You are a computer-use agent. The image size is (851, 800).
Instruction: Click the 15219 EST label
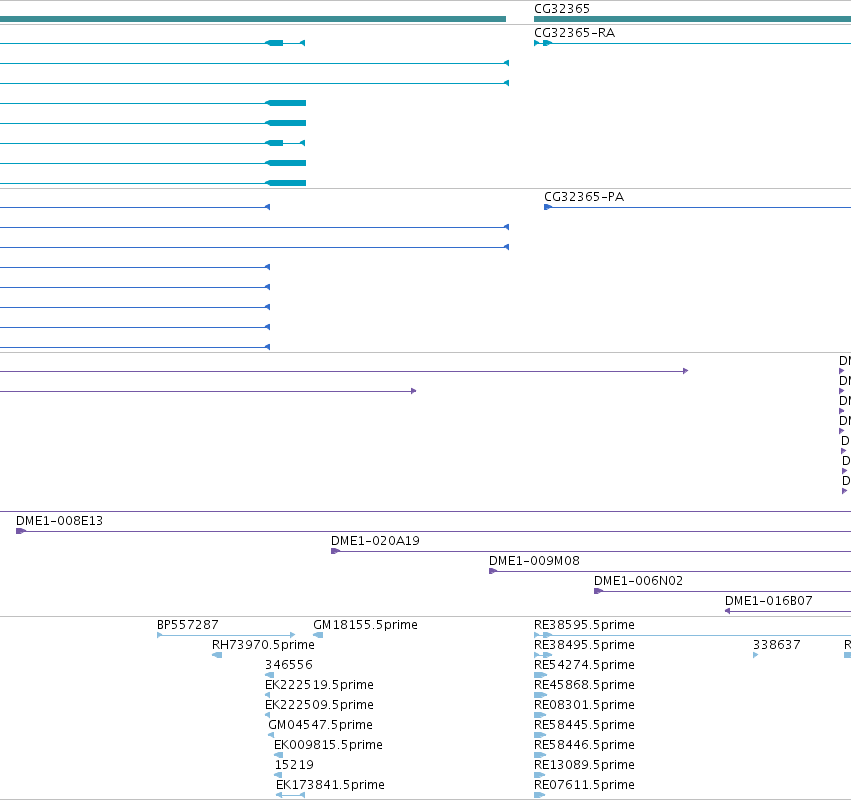(294, 765)
